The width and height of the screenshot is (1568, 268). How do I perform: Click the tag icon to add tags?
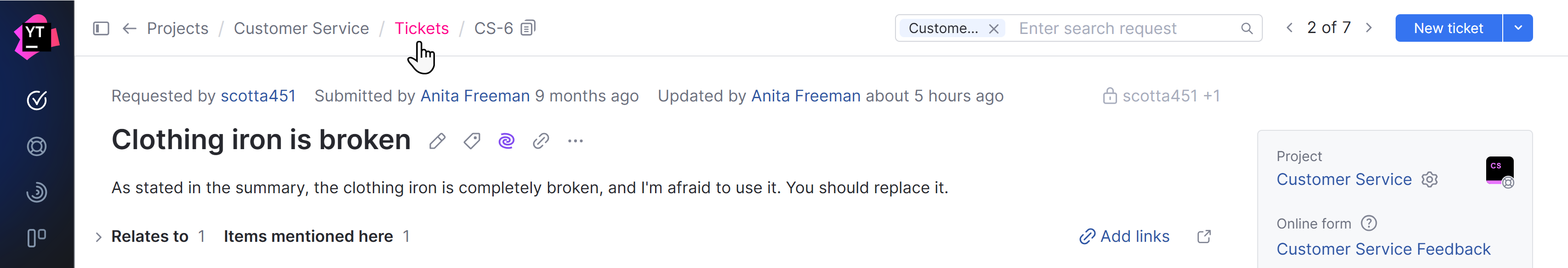472,142
